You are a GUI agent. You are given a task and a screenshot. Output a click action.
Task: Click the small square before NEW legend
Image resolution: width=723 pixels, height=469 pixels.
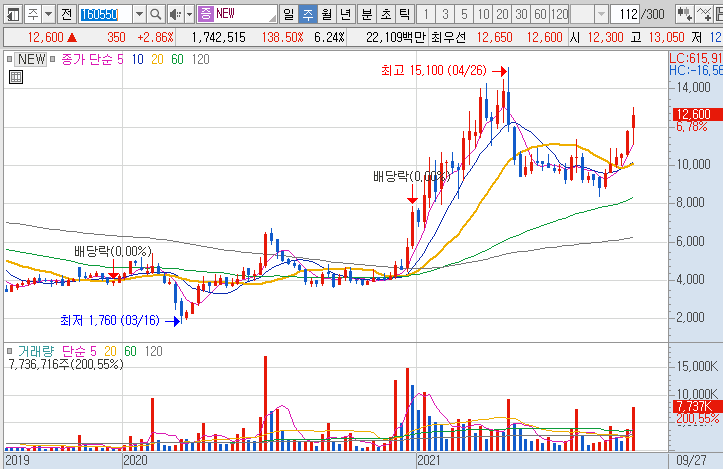[x=9, y=59]
